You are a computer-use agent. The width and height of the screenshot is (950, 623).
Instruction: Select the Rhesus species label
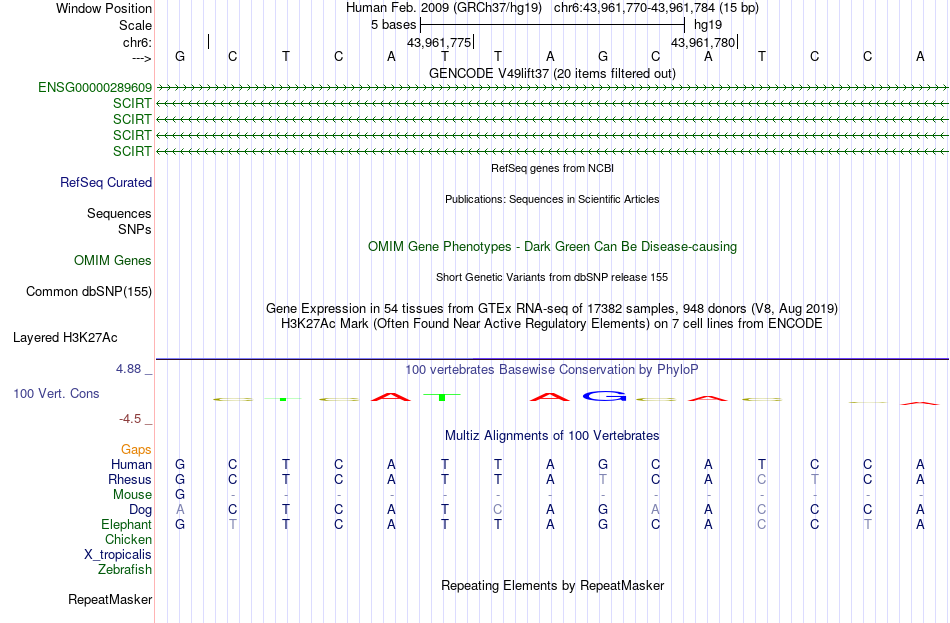coord(130,479)
